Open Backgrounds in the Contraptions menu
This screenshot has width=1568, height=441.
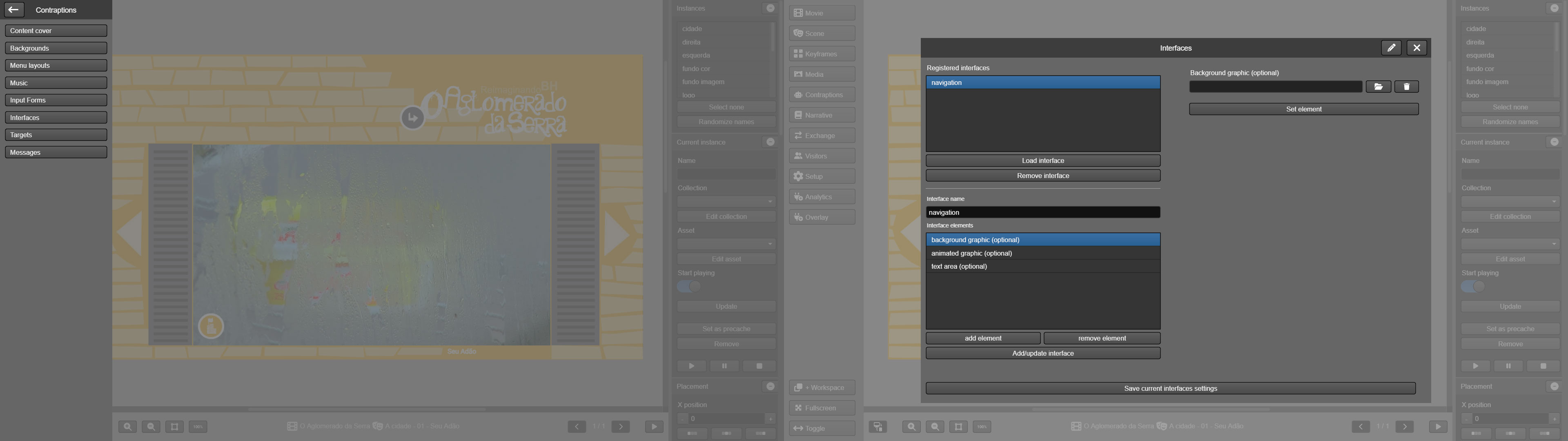coord(56,48)
